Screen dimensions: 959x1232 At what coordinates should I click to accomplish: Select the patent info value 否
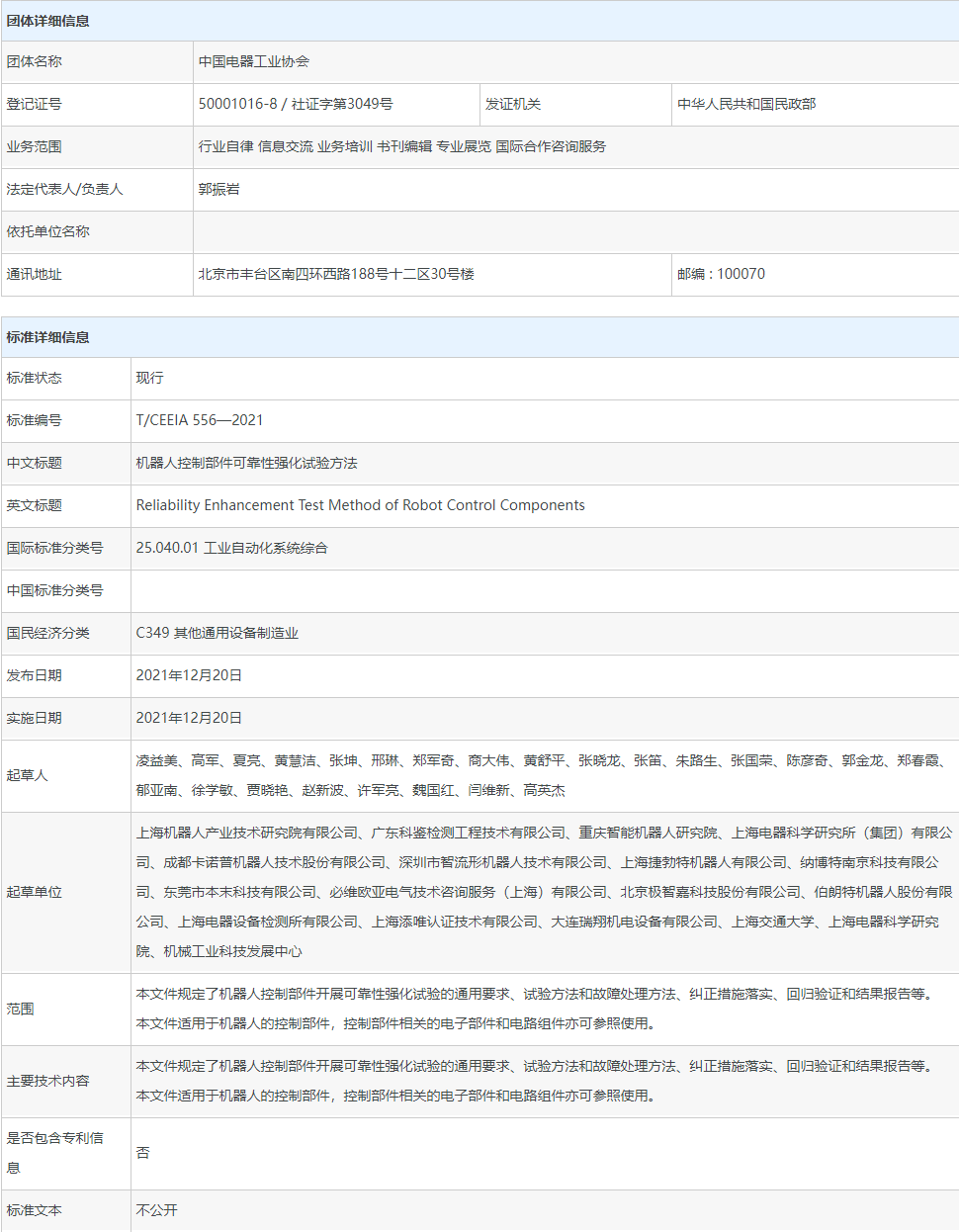[142, 1153]
